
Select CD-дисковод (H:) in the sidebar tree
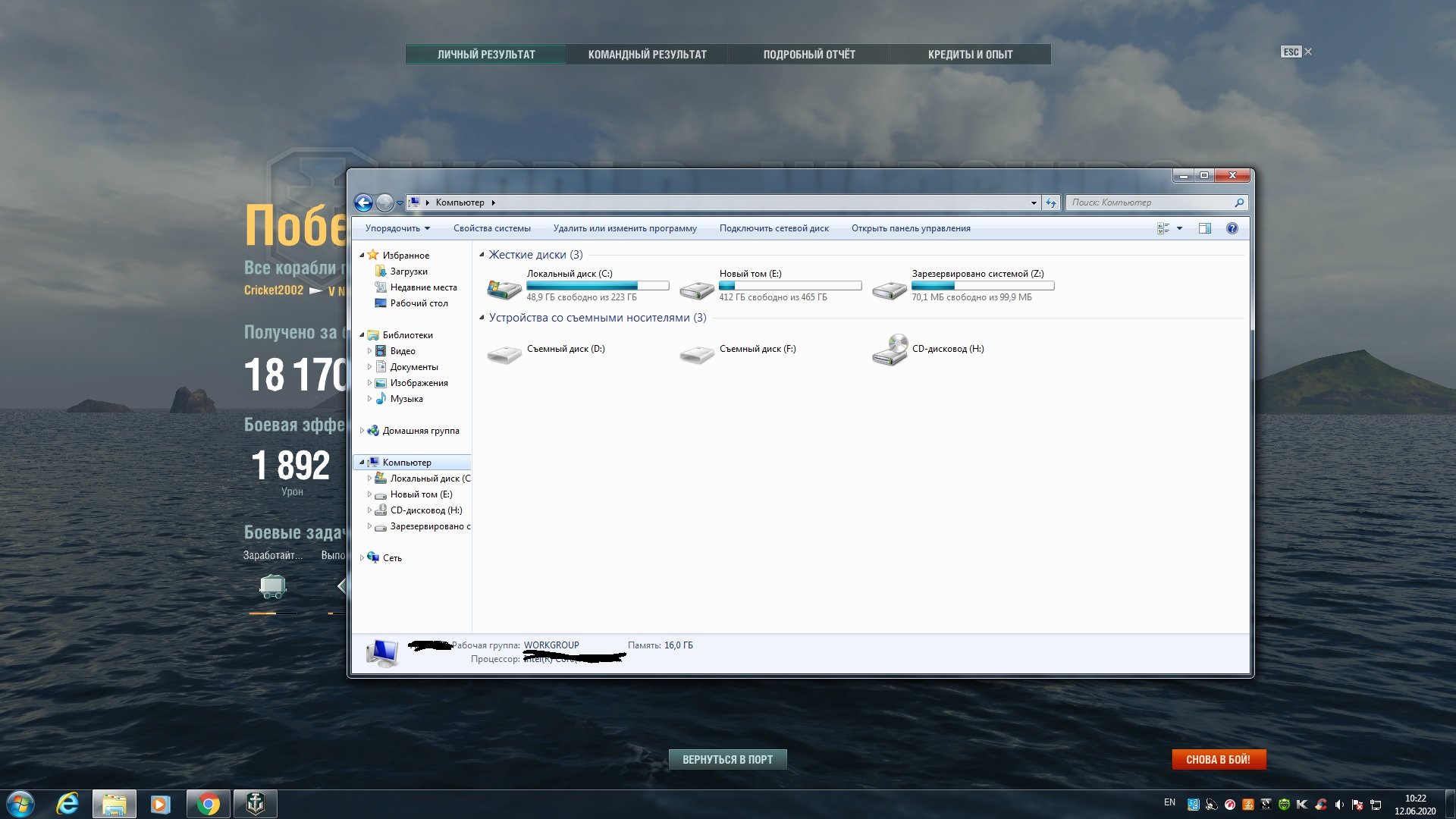pyautogui.click(x=425, y=510)
